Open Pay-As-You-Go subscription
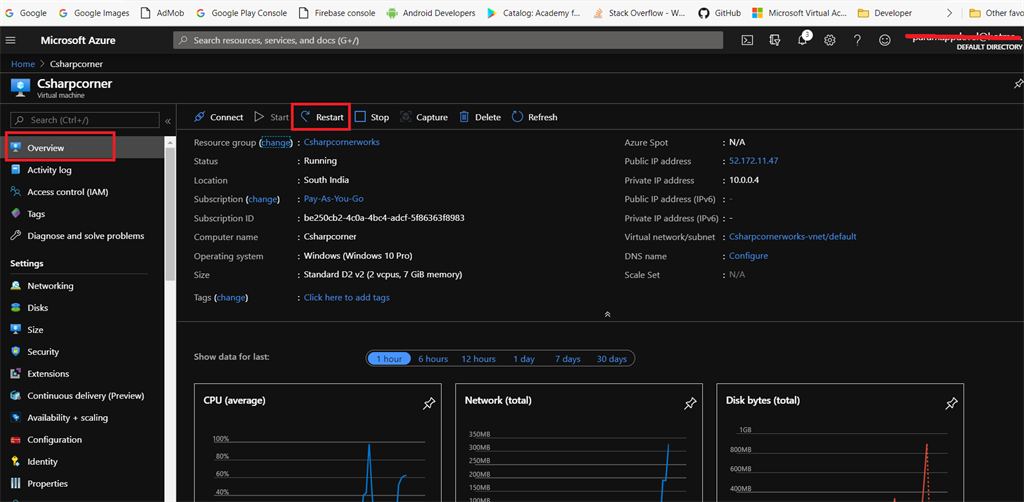Image resolution: width=1024 pixels, height=502 pixels. [x=334, y=198]
